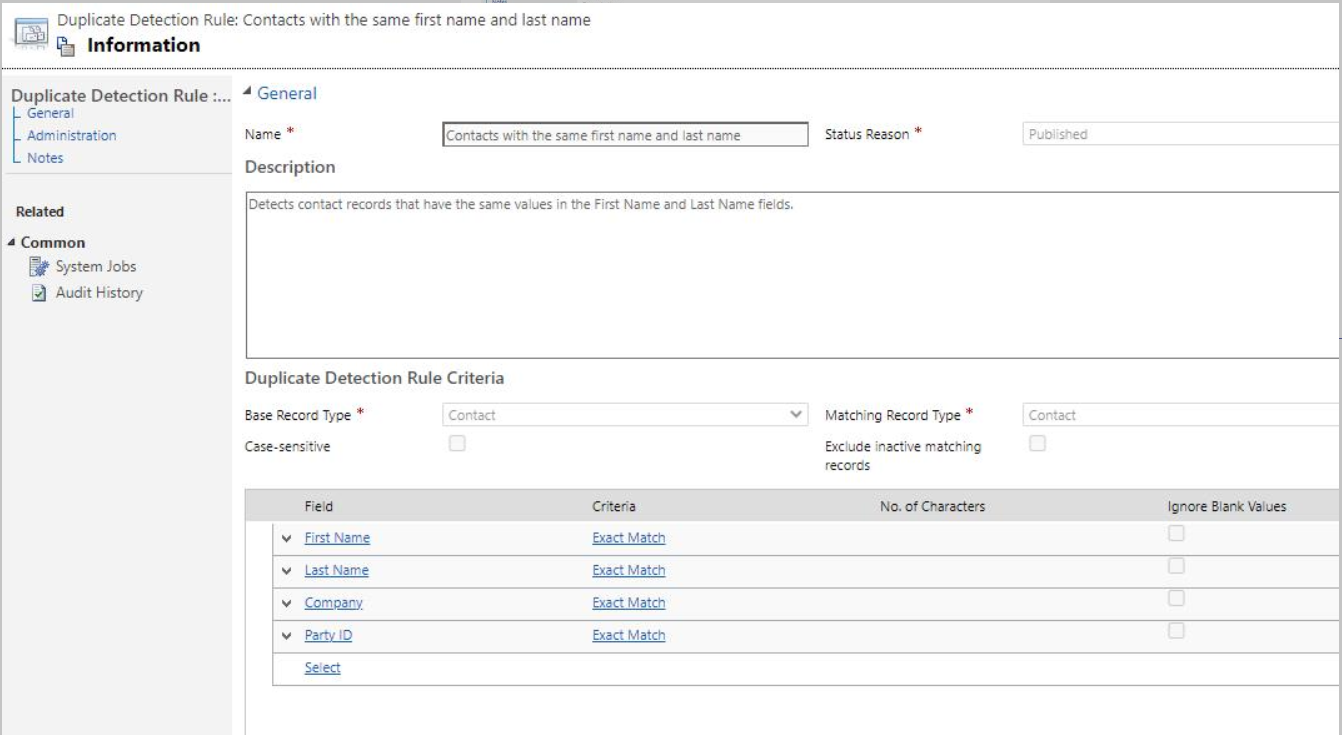Click Exact Match criteria for Last Name
The image size is (1342, 735).
click(628, 570)
